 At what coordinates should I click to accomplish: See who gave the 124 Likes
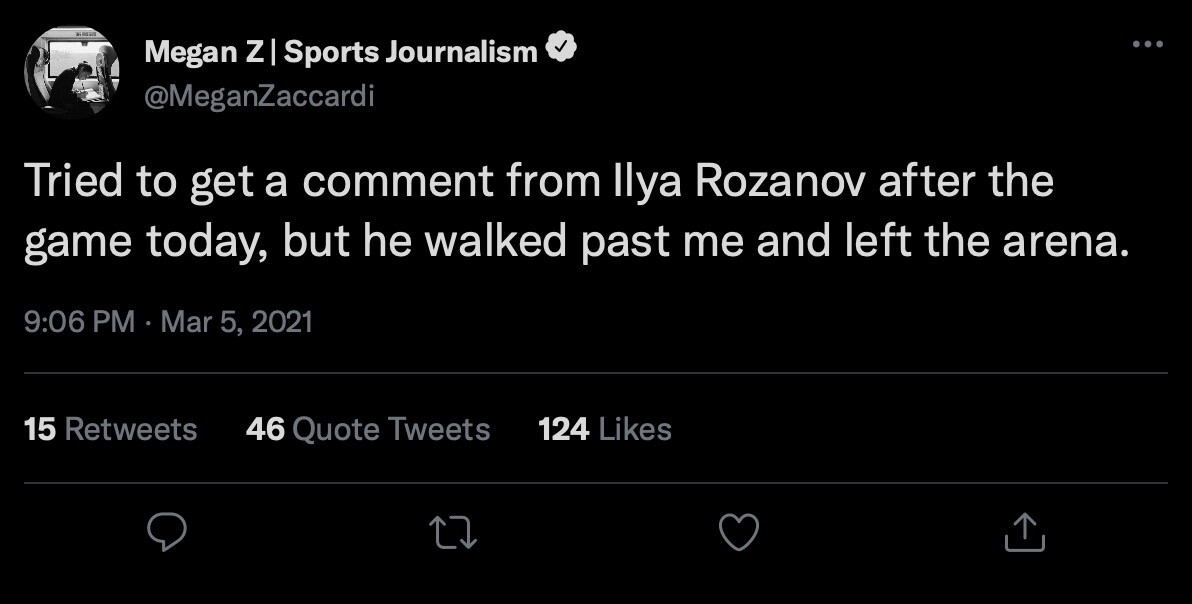pyautogui.click(x=604, y=429)
